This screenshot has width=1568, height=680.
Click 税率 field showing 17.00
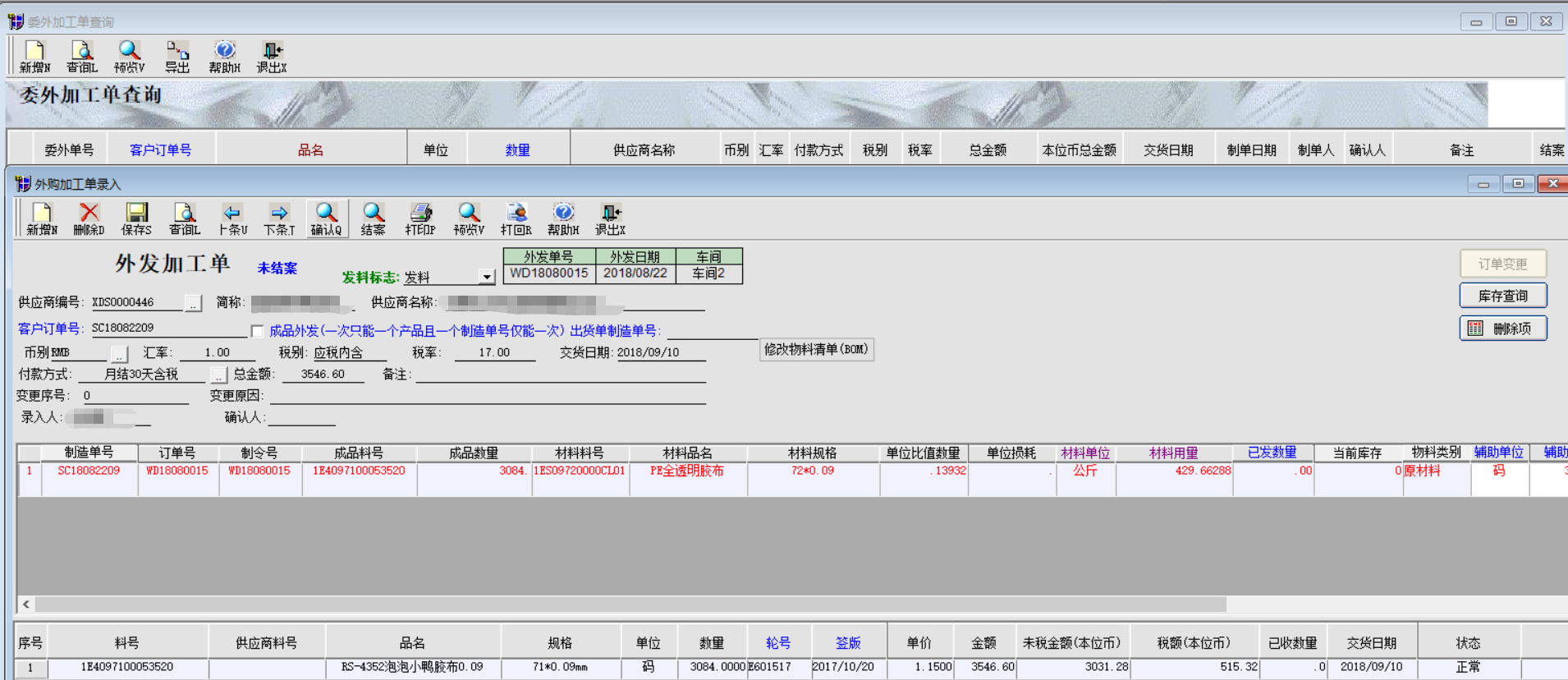pos(495,353)
